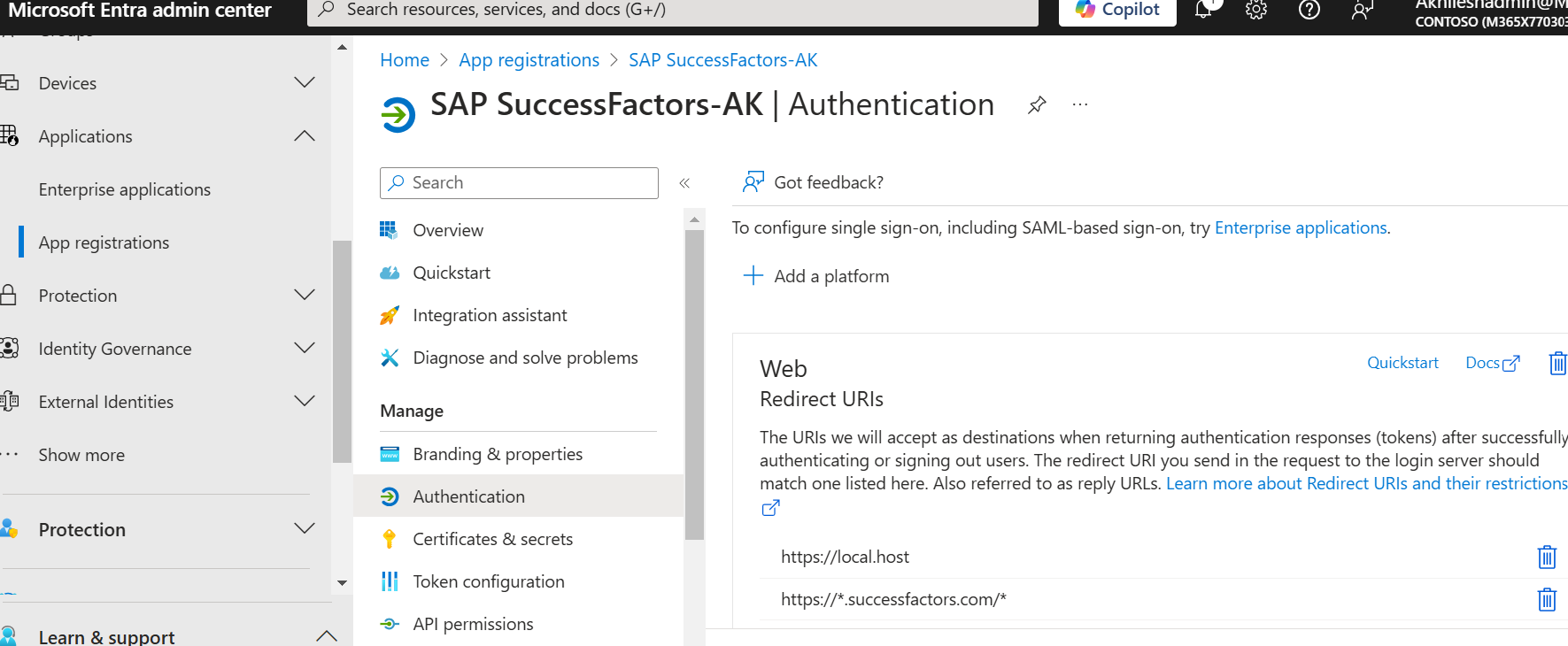Click the Overview grid icon
The image size is (1568, 646).
pyautogui.click(x=389, y=230)
